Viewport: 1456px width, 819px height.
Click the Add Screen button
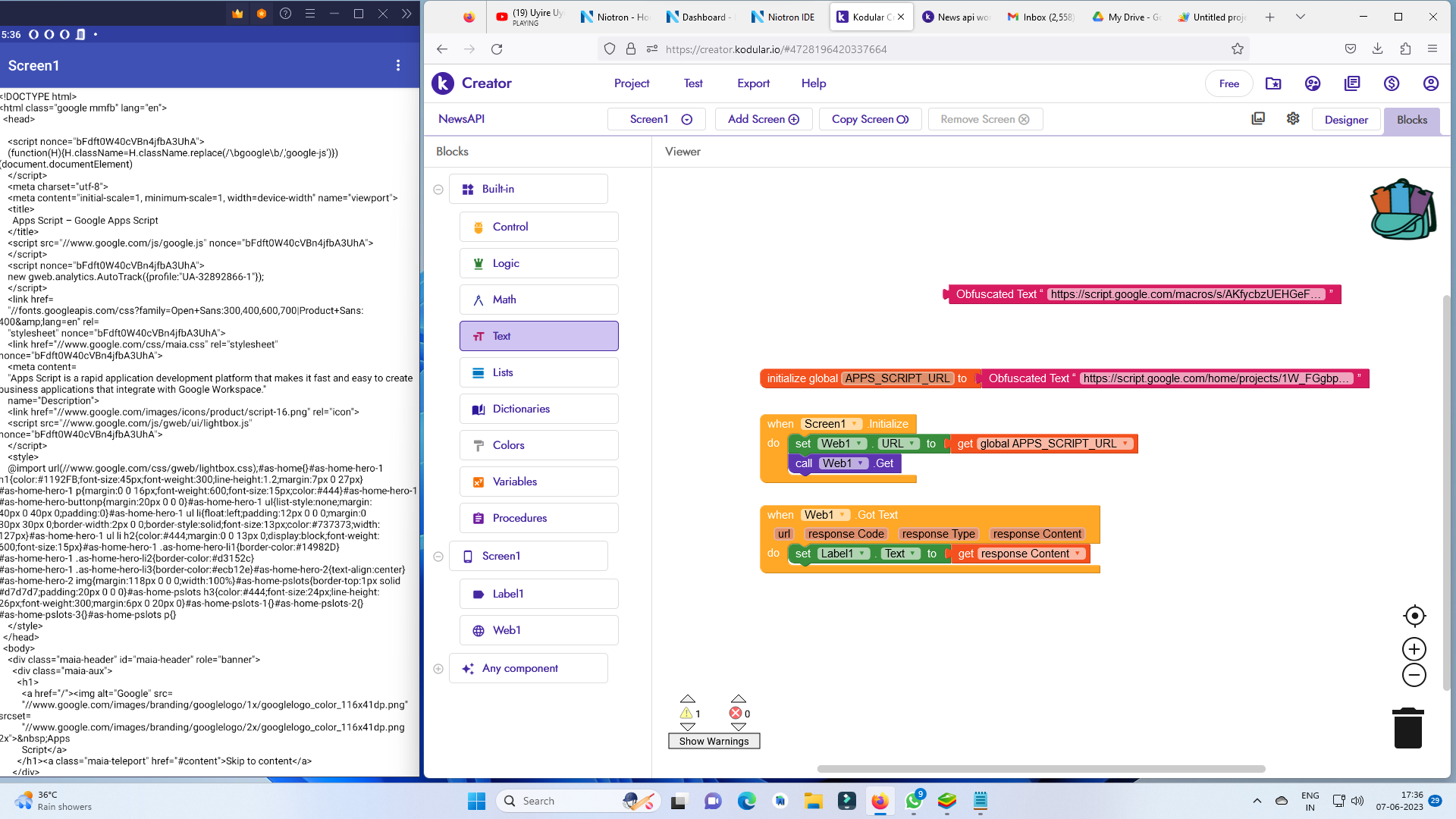click(x=763, y=119)
